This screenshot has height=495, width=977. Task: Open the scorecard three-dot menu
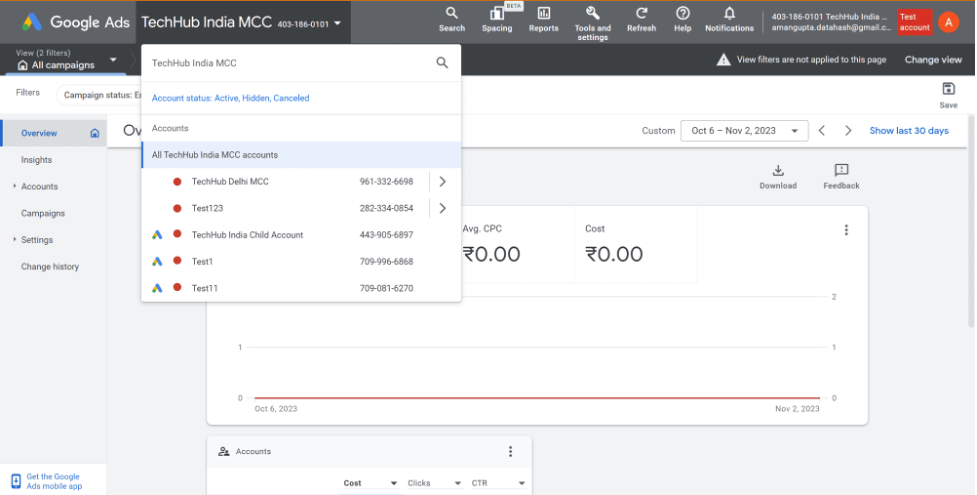[x=846, y=230]
